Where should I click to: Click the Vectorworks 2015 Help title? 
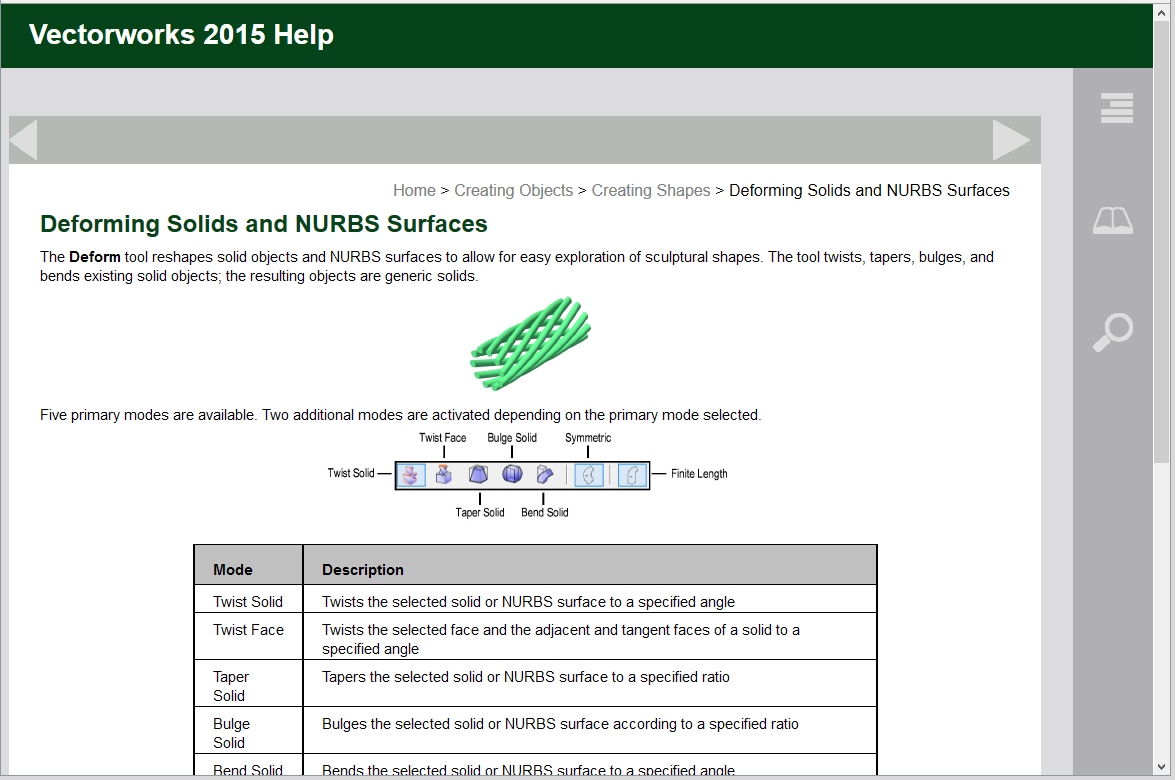point(181,34)
